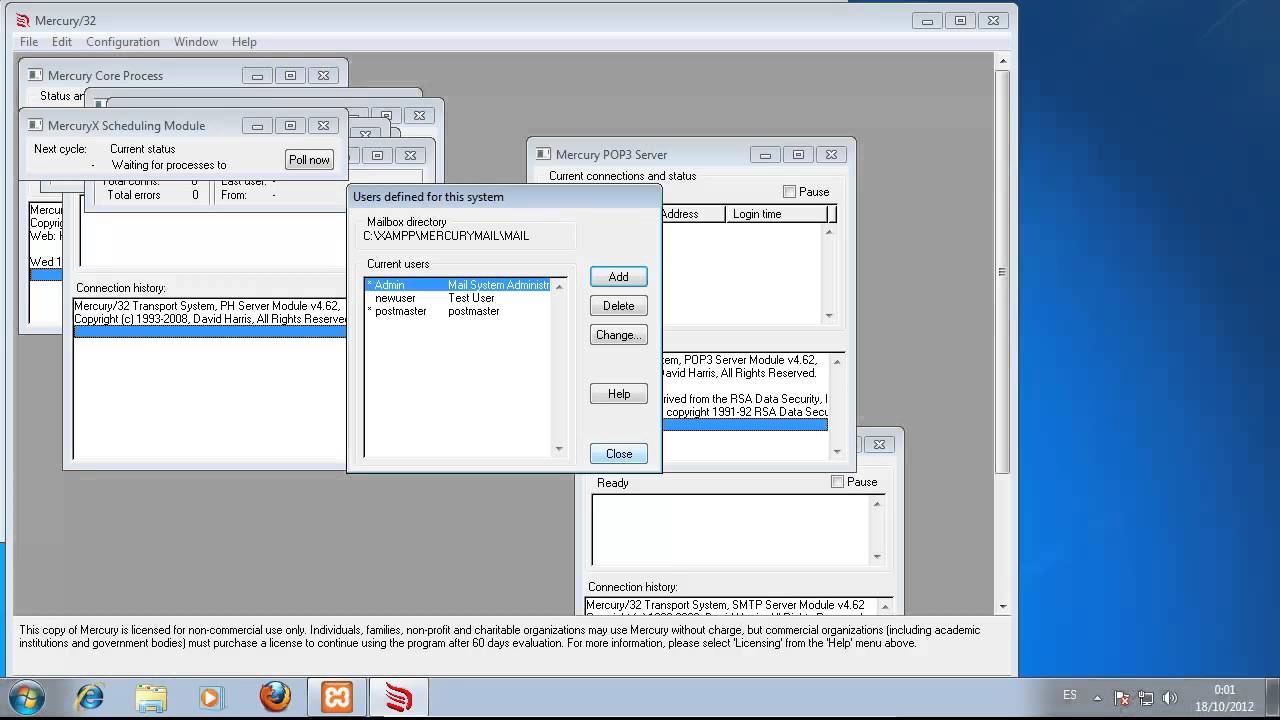The image size is (1280, 720).
Task: Click POP3 history scroll up arrow
Action: click(838, 361)
